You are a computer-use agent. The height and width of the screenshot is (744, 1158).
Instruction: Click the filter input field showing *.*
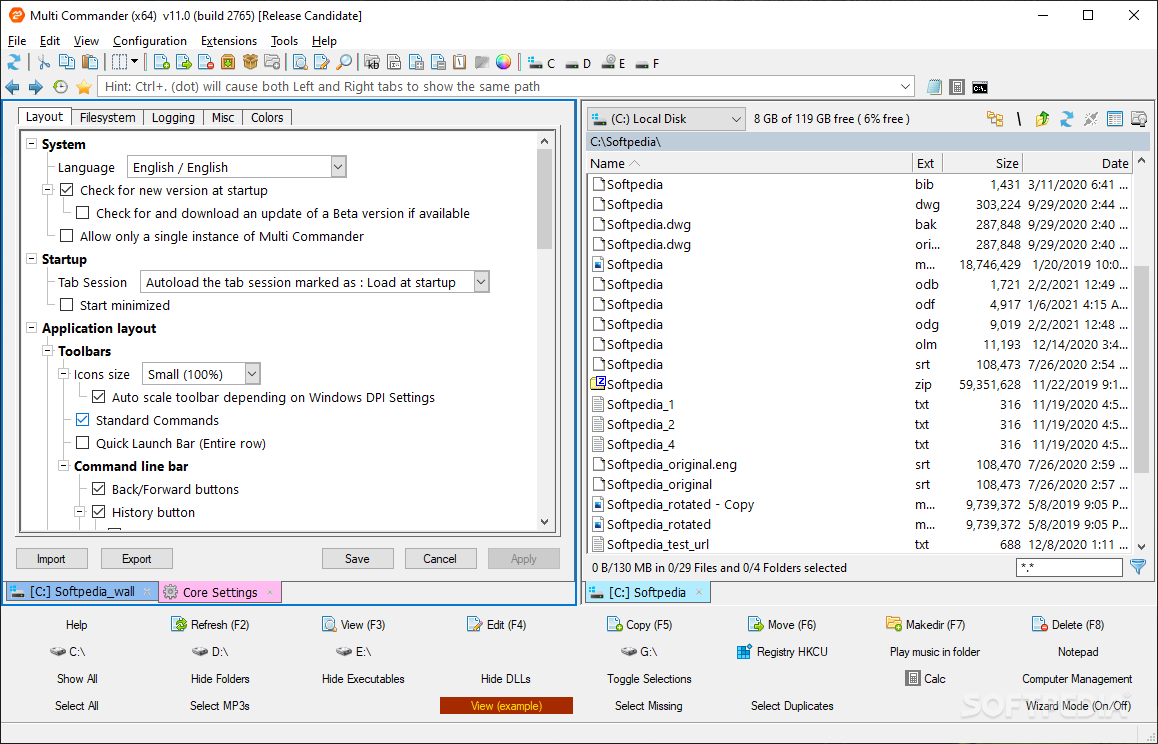tap(1069, 567)
